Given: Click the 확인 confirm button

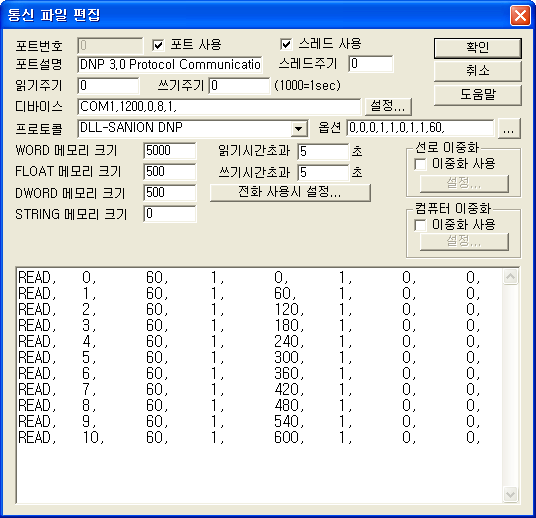Looking at the screenshot, I should pyautogui.click(x=478, y=48).
